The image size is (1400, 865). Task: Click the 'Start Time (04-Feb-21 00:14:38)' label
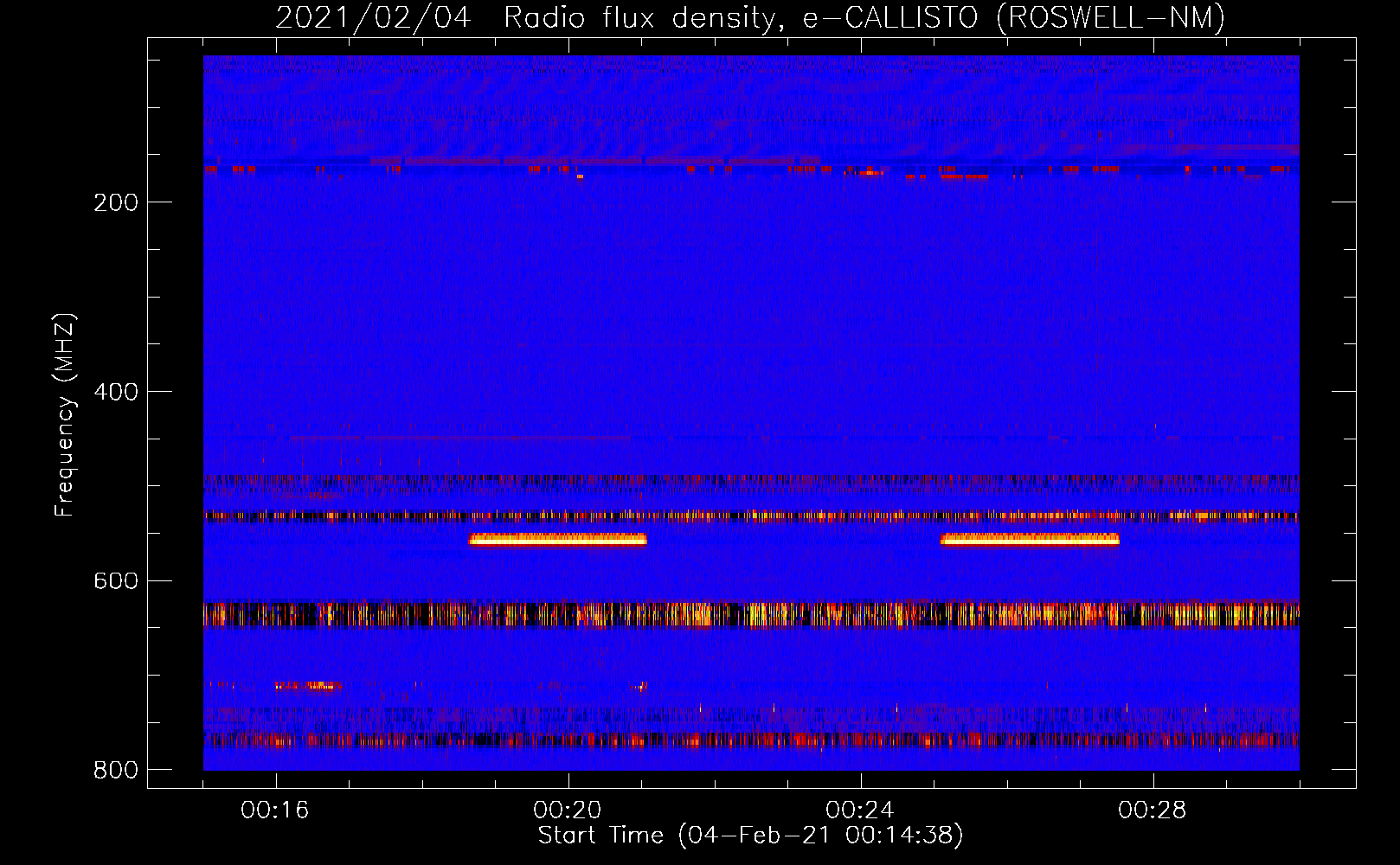coord(750,836)
